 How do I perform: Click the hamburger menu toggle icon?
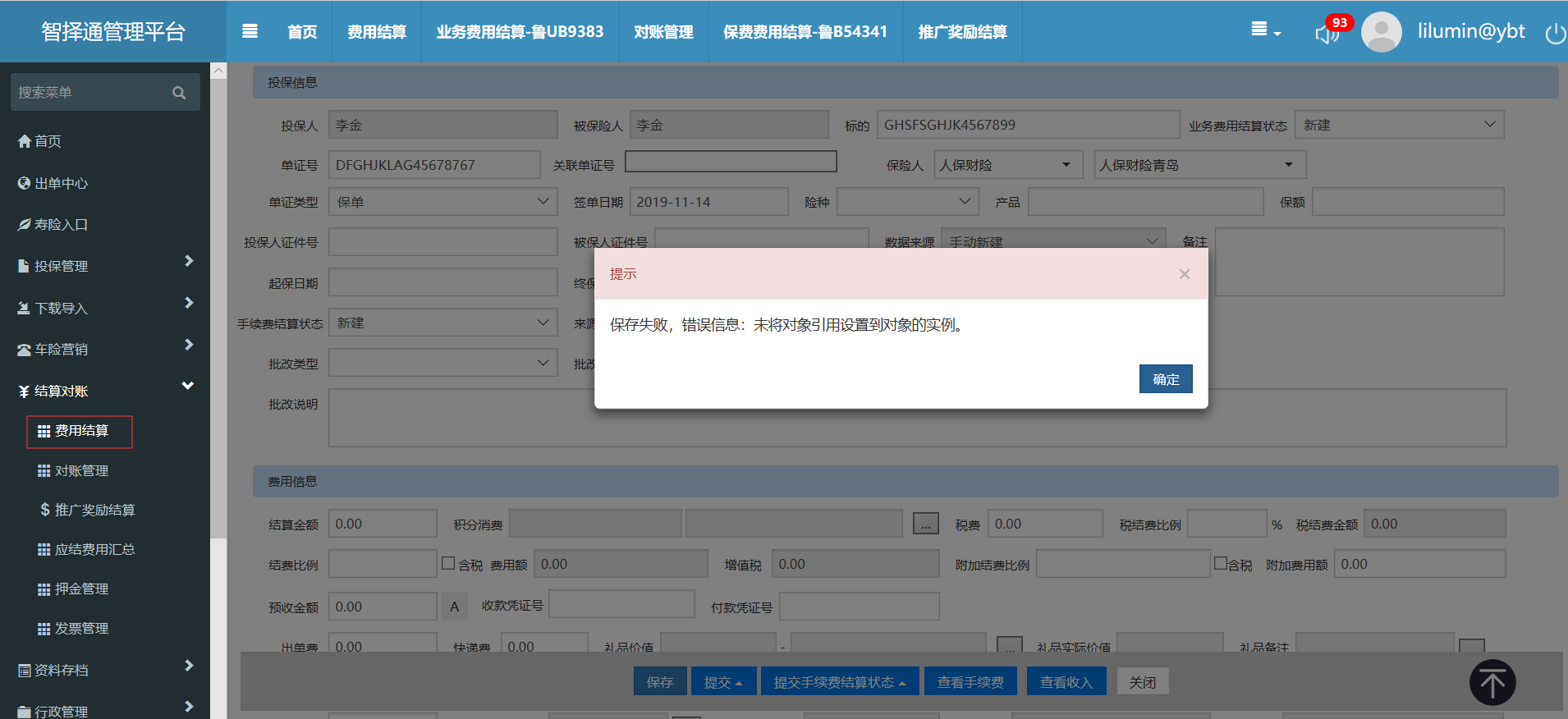click(x=250, y=31)
